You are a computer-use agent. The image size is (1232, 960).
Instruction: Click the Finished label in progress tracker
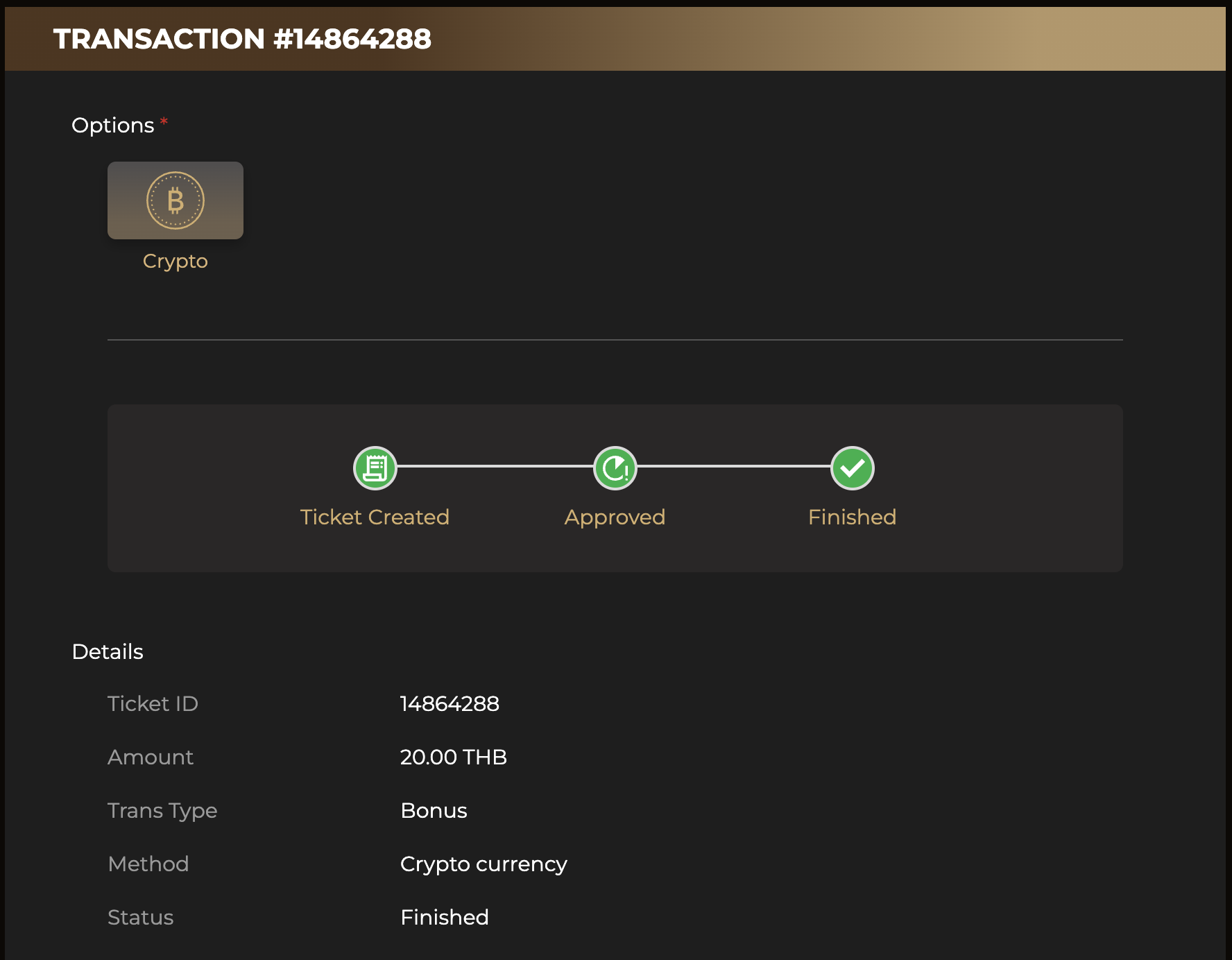[x=852, y=517]
